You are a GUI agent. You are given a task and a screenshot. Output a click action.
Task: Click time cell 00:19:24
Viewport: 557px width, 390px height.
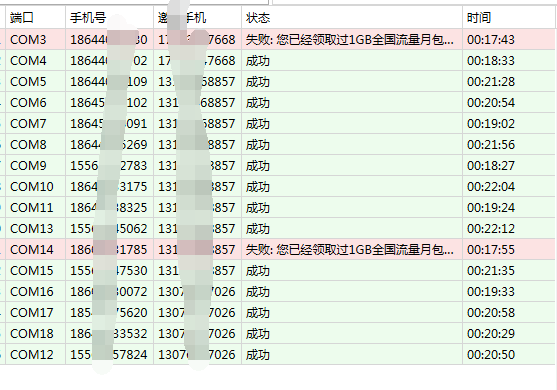(x=509, y=207)
